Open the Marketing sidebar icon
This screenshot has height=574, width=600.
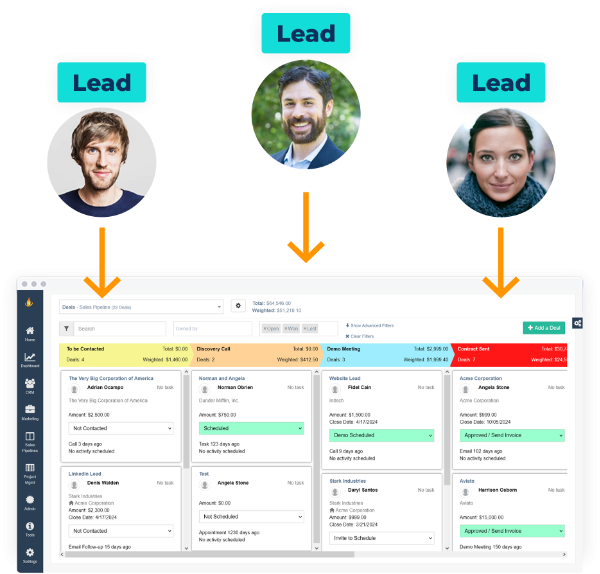click(x=30, y=412)
